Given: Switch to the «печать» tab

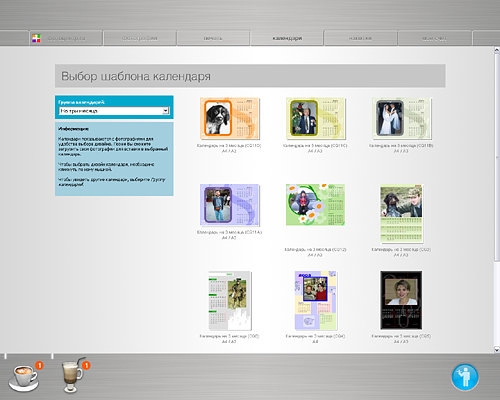Looking at the screenshot, I should (213, 38).
